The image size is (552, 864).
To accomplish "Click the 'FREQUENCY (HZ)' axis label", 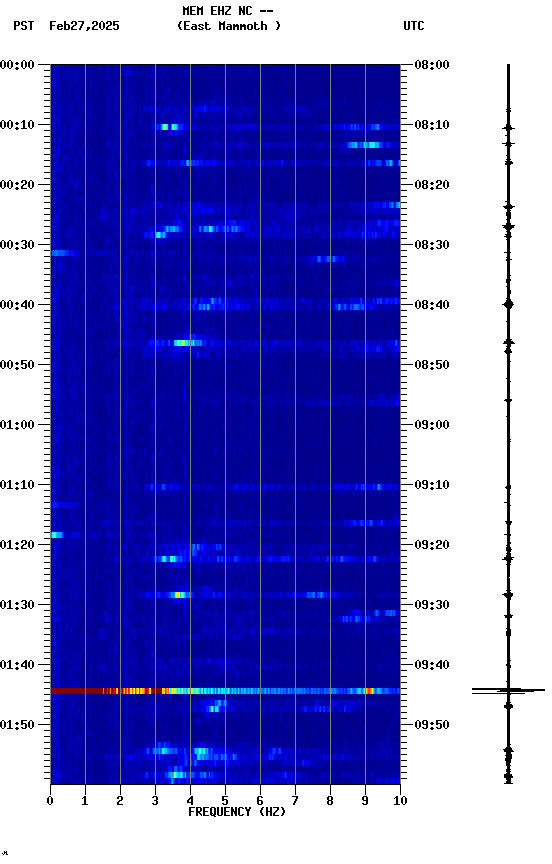I will point(237,812).
